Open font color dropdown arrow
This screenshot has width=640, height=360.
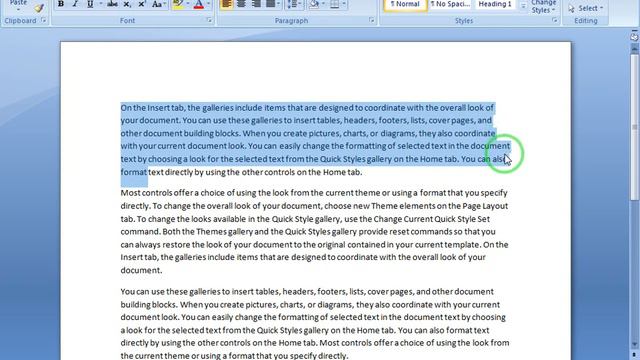click(209, 4)
